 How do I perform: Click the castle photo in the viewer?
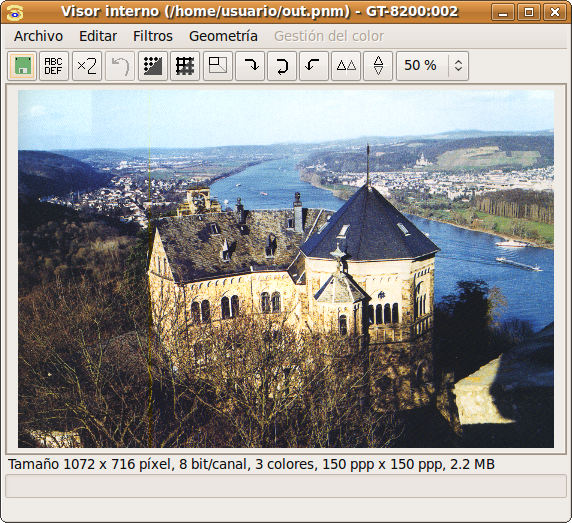tap(286, 269)
